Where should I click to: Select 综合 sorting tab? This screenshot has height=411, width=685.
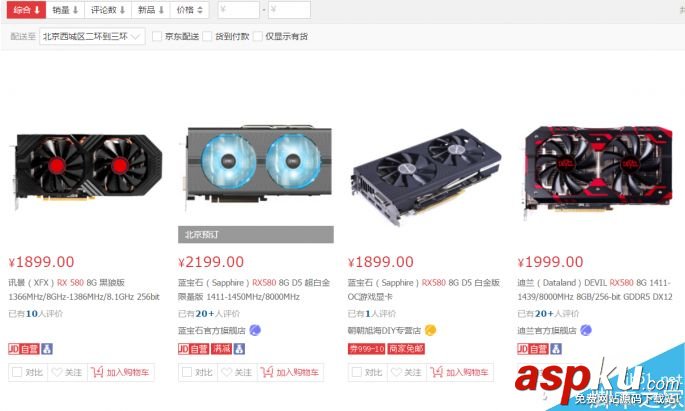point(26,10)
